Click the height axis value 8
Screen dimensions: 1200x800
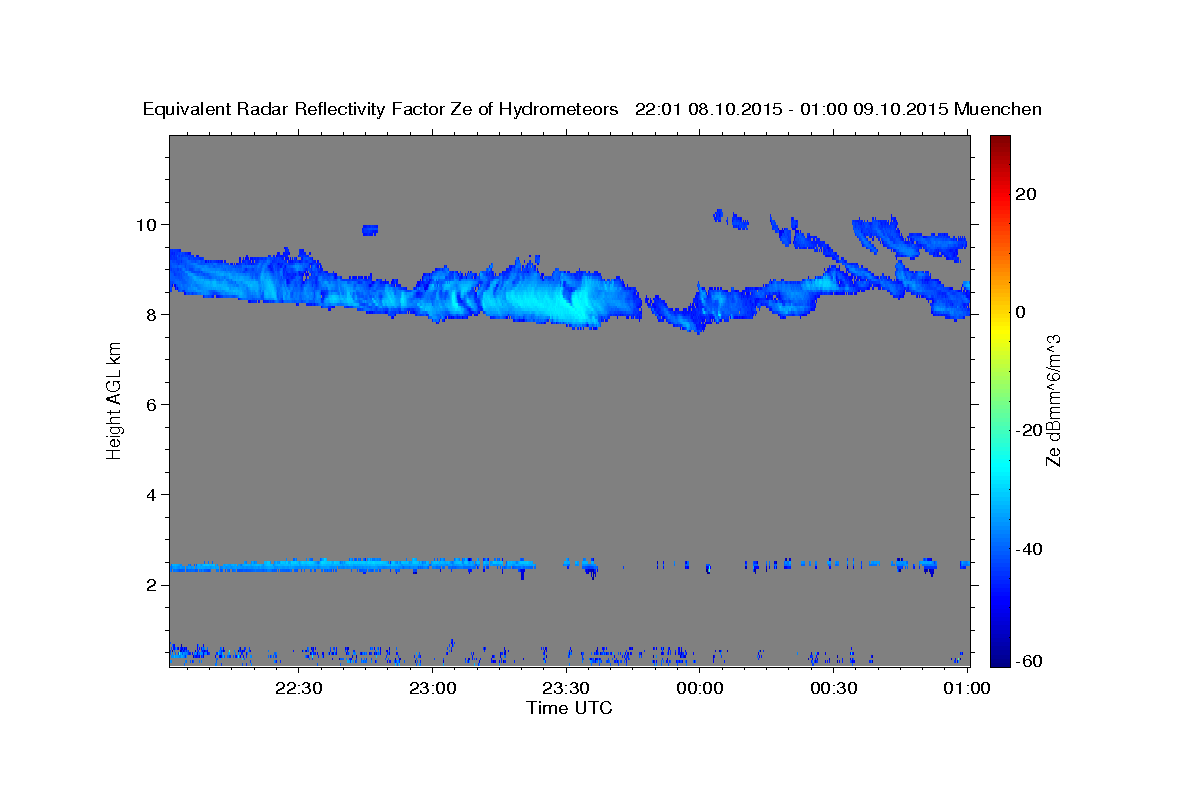pos(152,314)
